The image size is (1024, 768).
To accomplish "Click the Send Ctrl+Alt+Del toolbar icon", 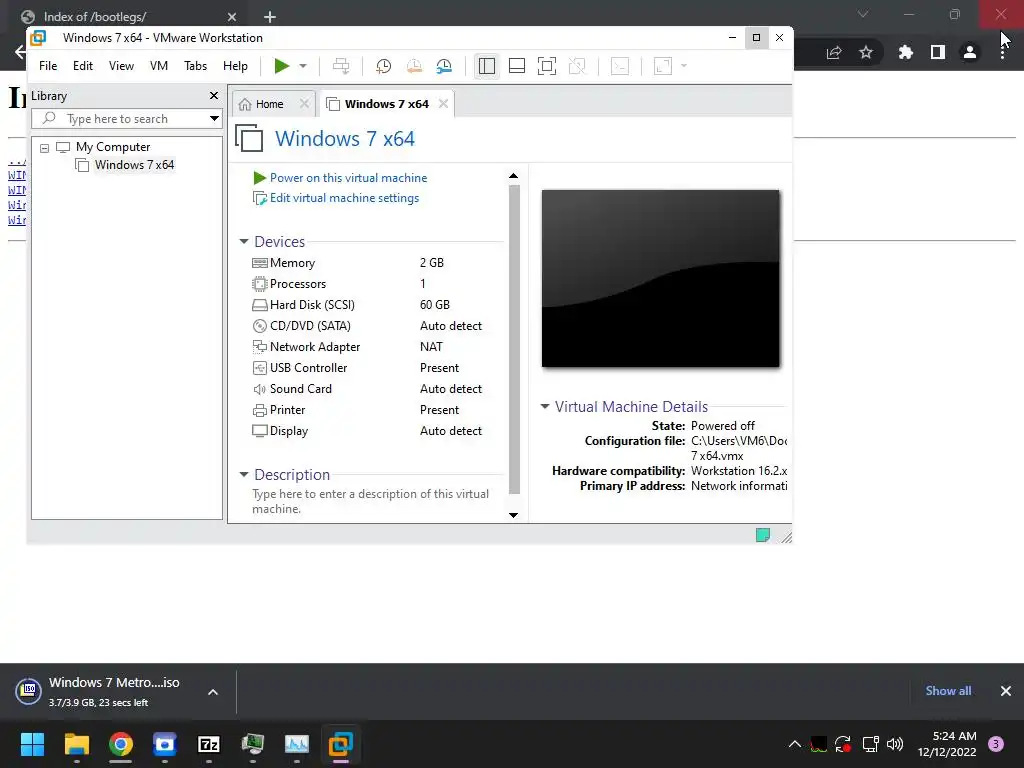I will tap(341, 66).
